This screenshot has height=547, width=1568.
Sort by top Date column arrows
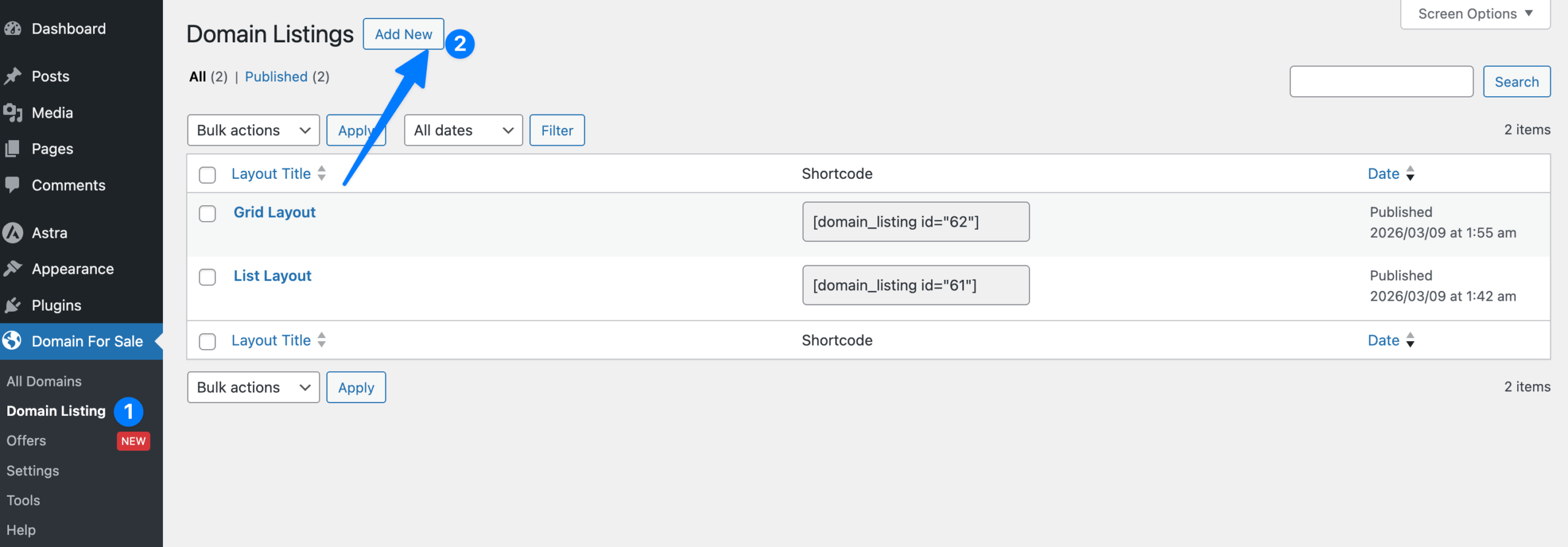pos(1411,173)
